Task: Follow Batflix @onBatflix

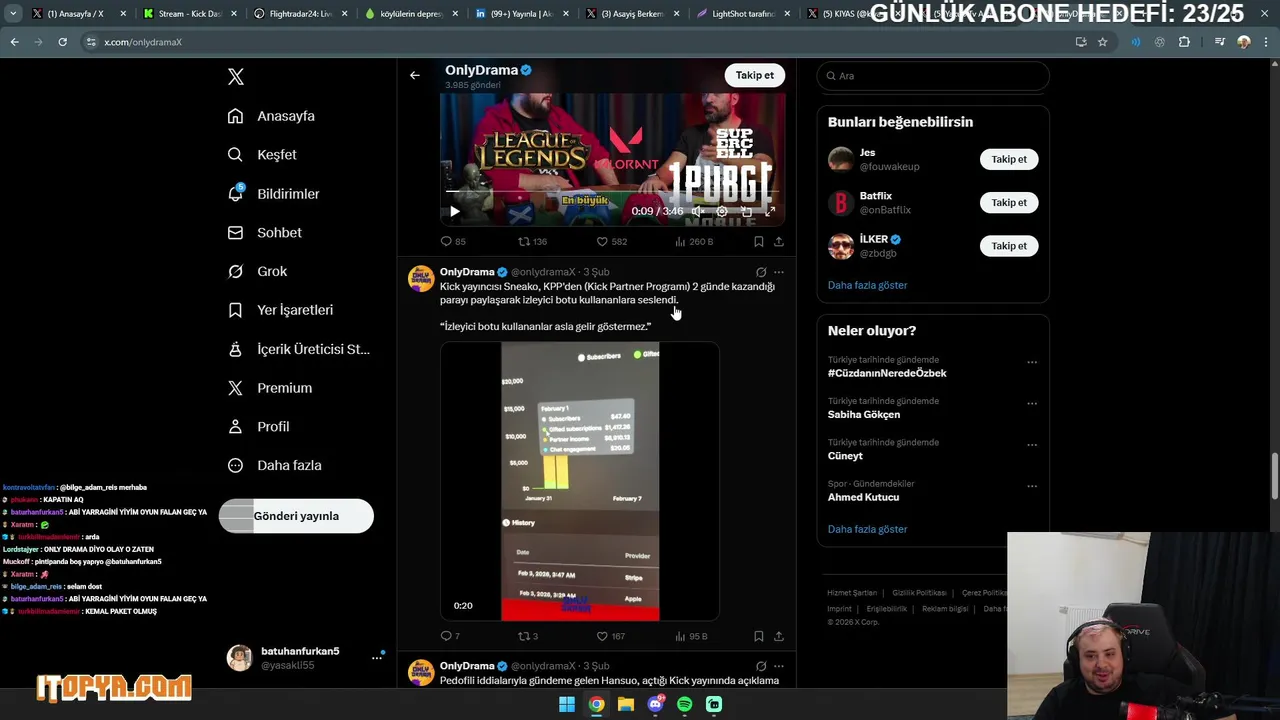Action: click(x=1009, y=202)
